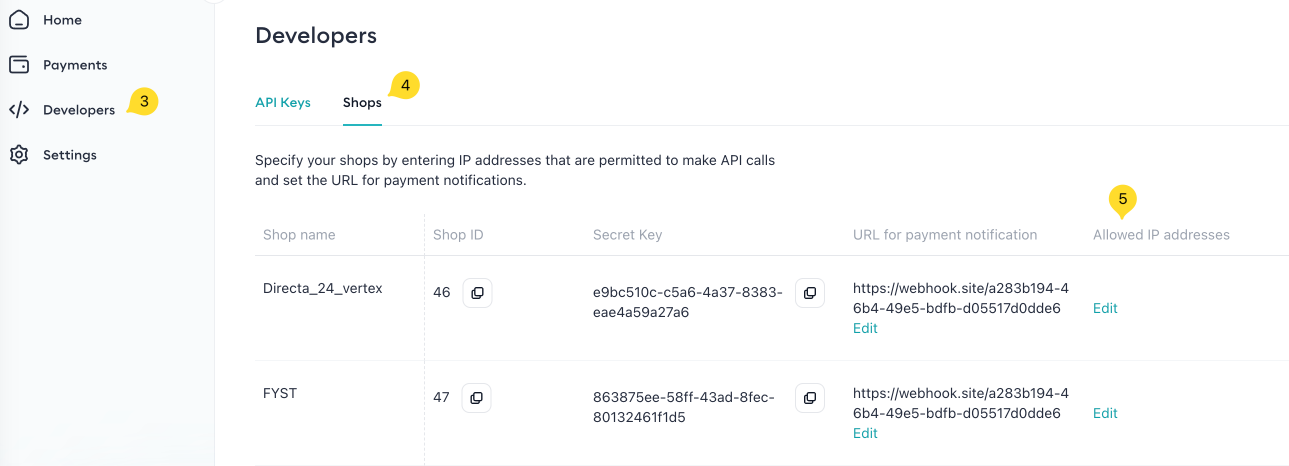Click the yellow step 4 badge
This screenshot has height=466, width=1289.
(x=405, y=86)
